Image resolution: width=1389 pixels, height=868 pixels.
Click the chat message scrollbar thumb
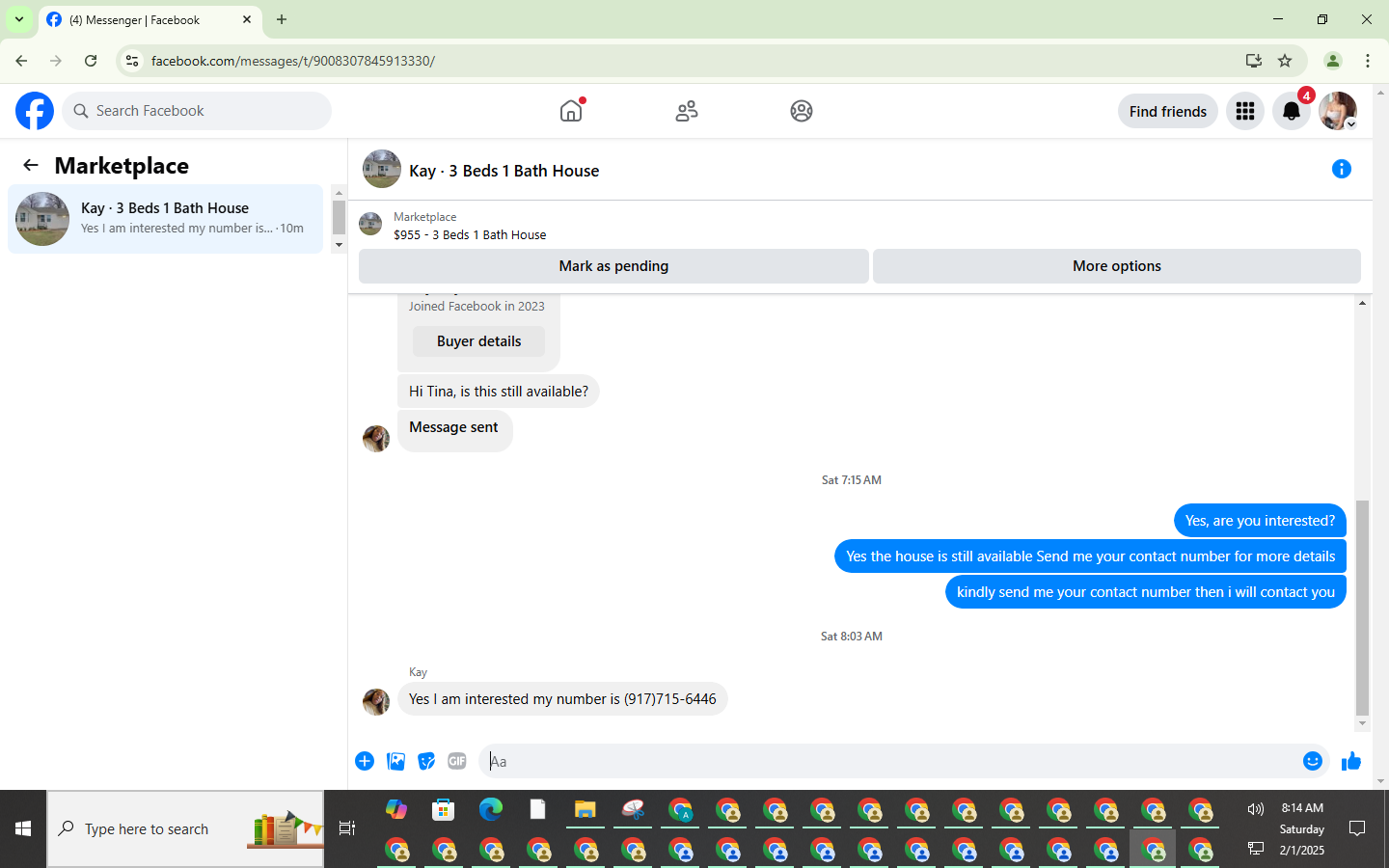point(1362,608)
